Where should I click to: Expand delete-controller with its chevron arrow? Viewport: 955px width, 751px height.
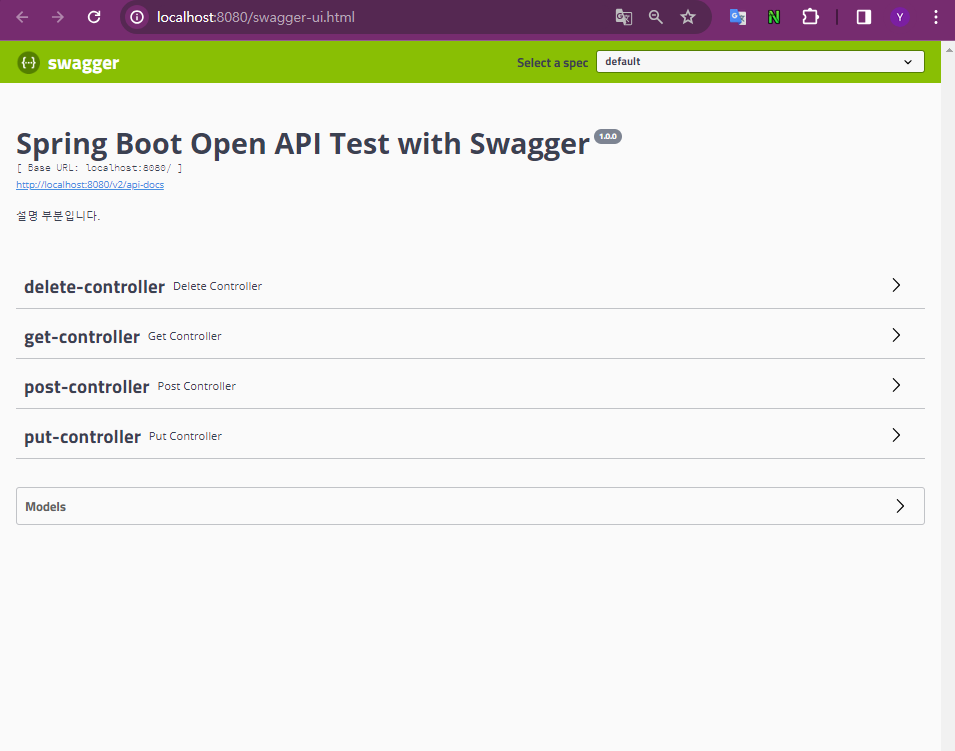click(x=896, y=285)
